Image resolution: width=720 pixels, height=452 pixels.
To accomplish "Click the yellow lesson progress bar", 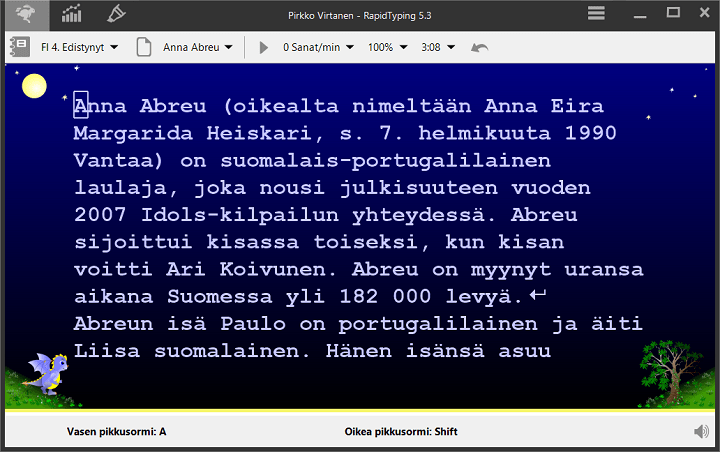I will (x=360, y=410).
